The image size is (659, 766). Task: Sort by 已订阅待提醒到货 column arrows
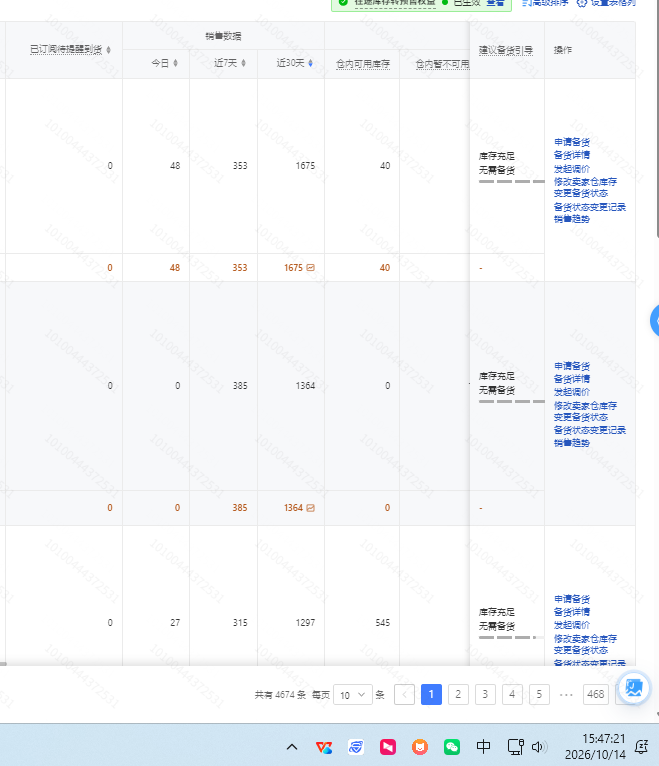coord(108,50)
